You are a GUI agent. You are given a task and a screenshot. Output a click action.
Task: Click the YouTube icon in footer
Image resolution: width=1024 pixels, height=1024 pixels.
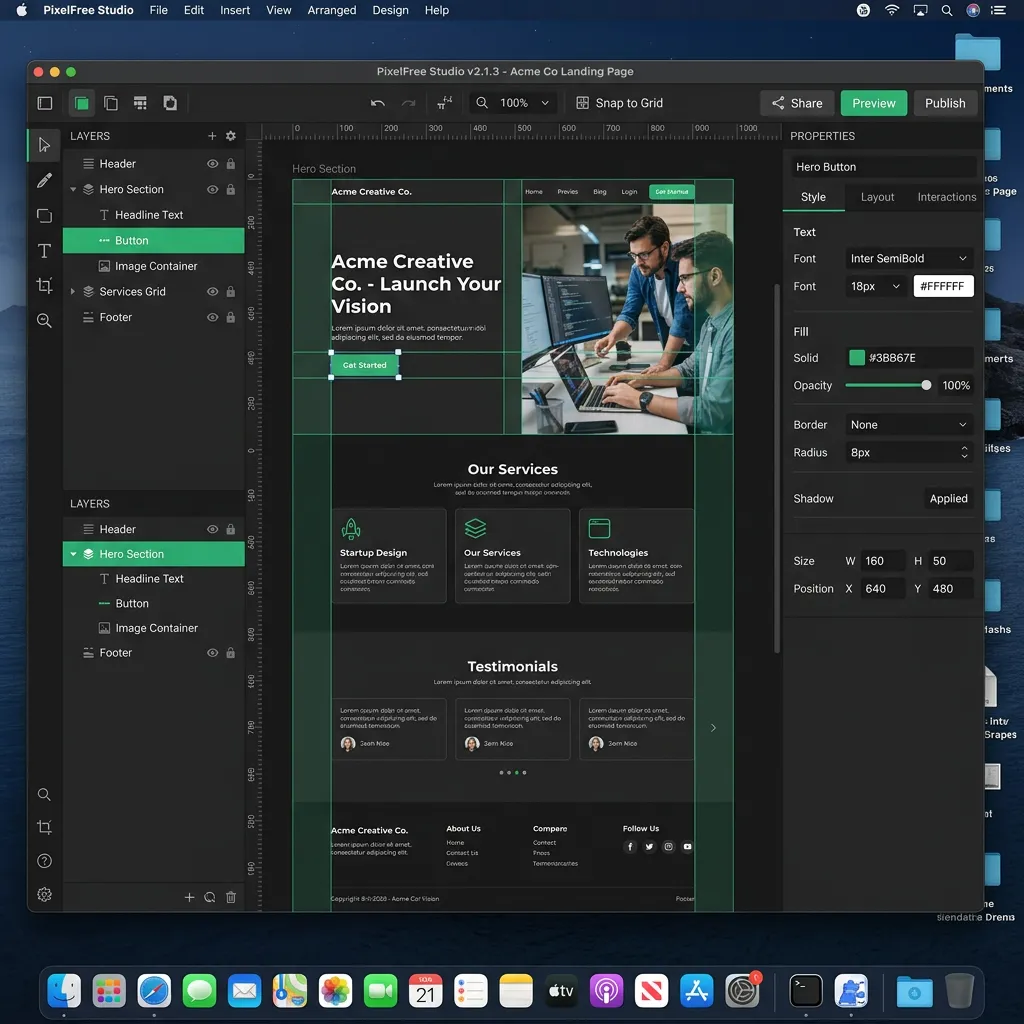[x=687, y=846]
